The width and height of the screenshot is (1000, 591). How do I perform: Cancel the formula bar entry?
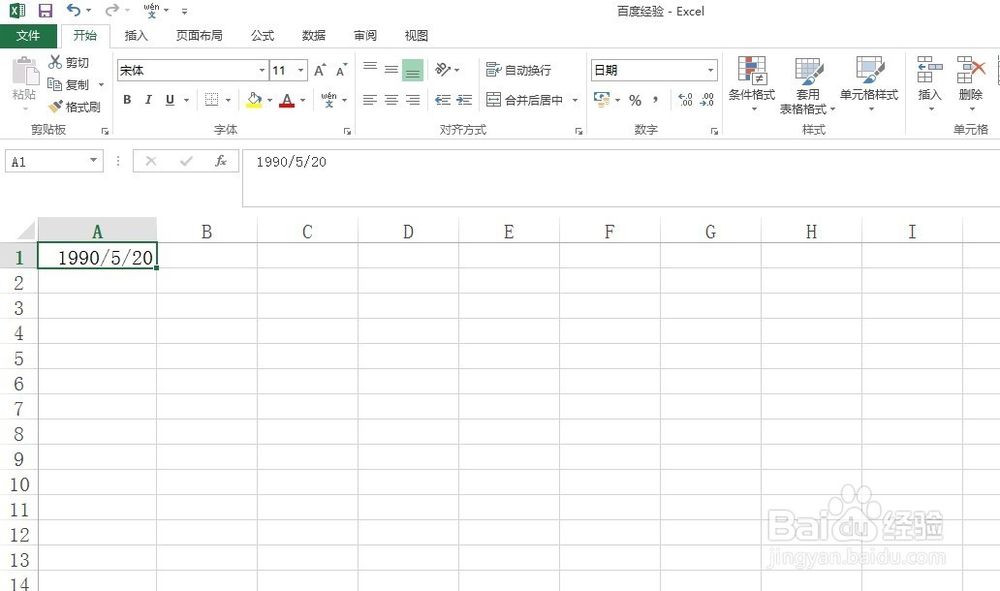pyautogui.click(x=151, y=161)
